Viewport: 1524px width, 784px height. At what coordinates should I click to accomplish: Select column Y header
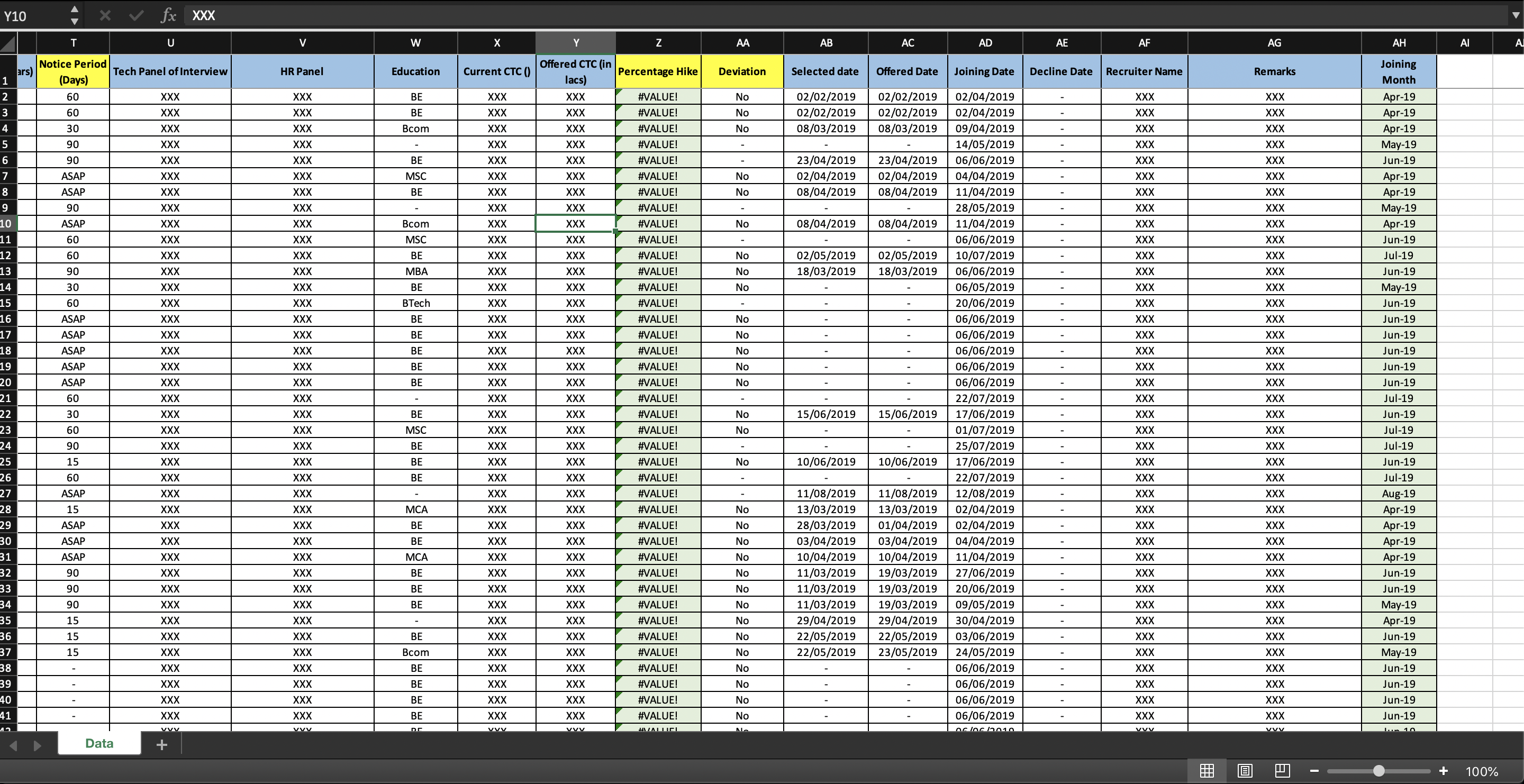pos(576,42)
